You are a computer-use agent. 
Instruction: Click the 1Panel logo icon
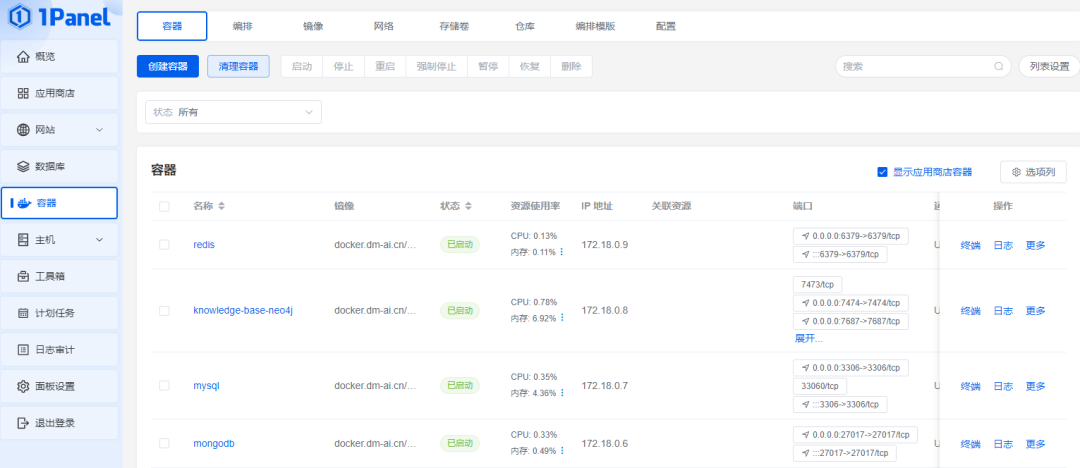click(21, 19)
